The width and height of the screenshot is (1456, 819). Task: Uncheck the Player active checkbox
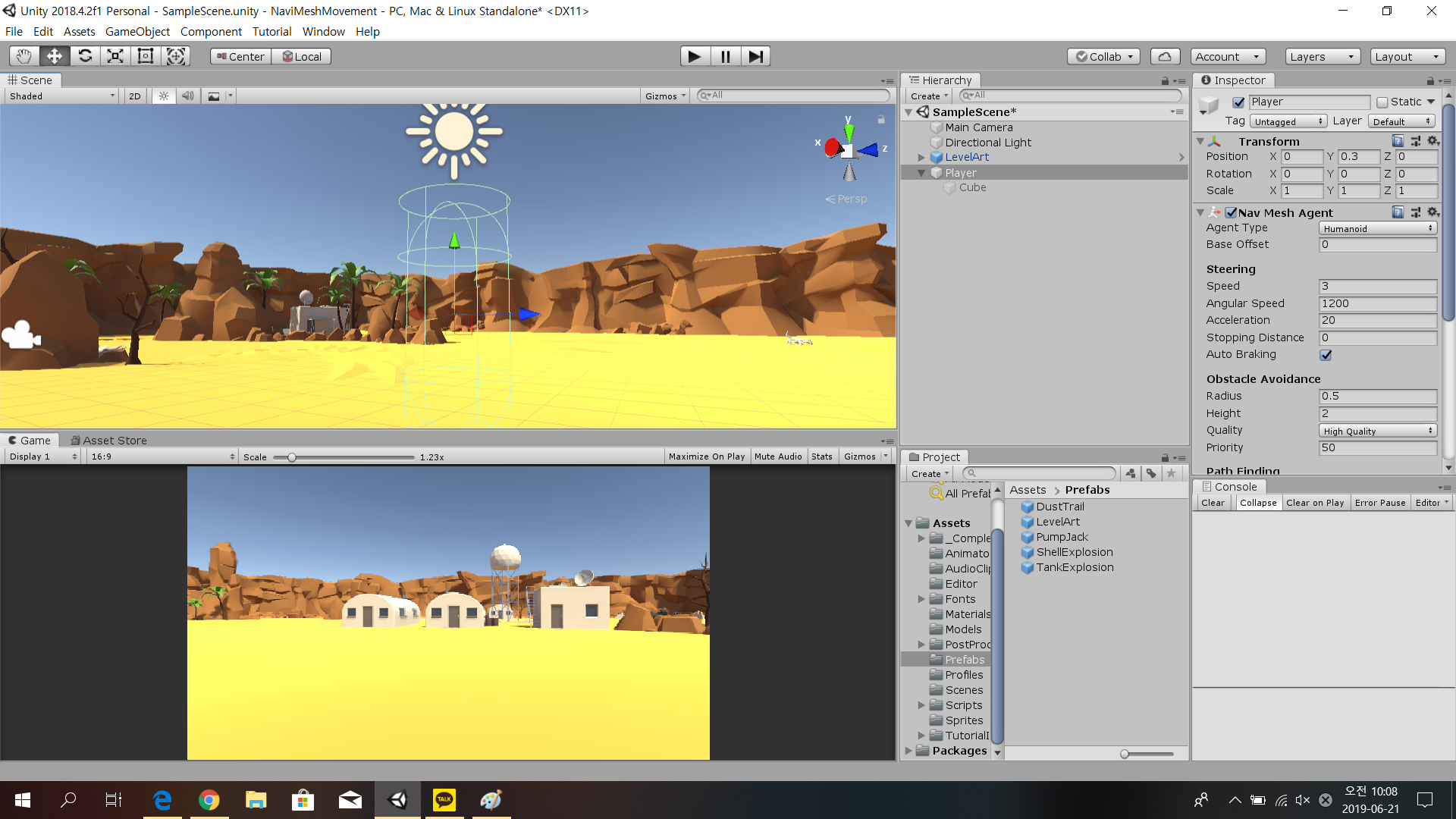click(x=1238, y=102)
